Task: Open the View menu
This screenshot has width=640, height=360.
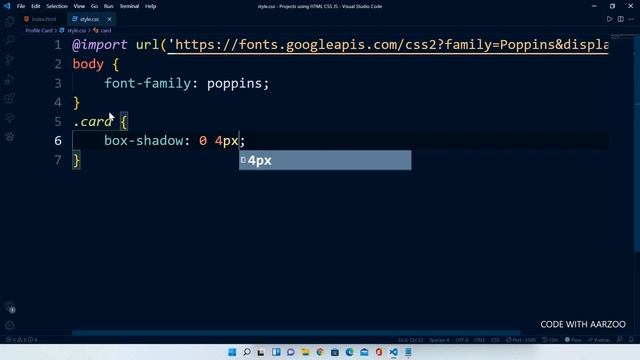Action: pyautogui.click(x=79, y=6)
